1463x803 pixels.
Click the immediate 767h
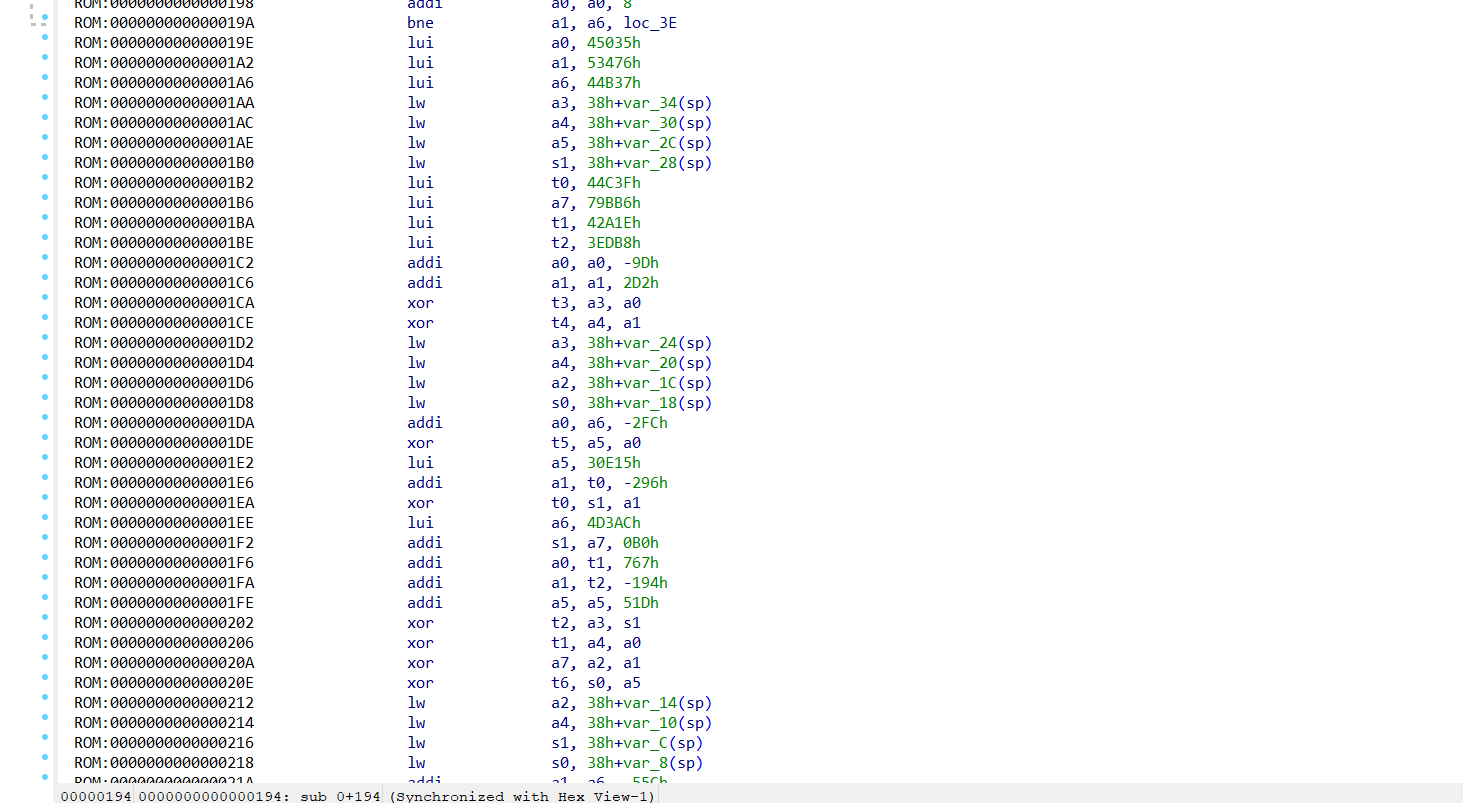(640, 563)
